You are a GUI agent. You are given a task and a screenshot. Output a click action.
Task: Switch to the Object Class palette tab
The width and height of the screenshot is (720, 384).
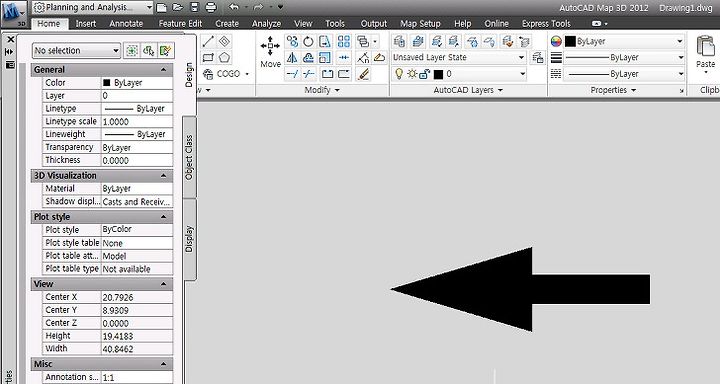click(x=189, y=157)
